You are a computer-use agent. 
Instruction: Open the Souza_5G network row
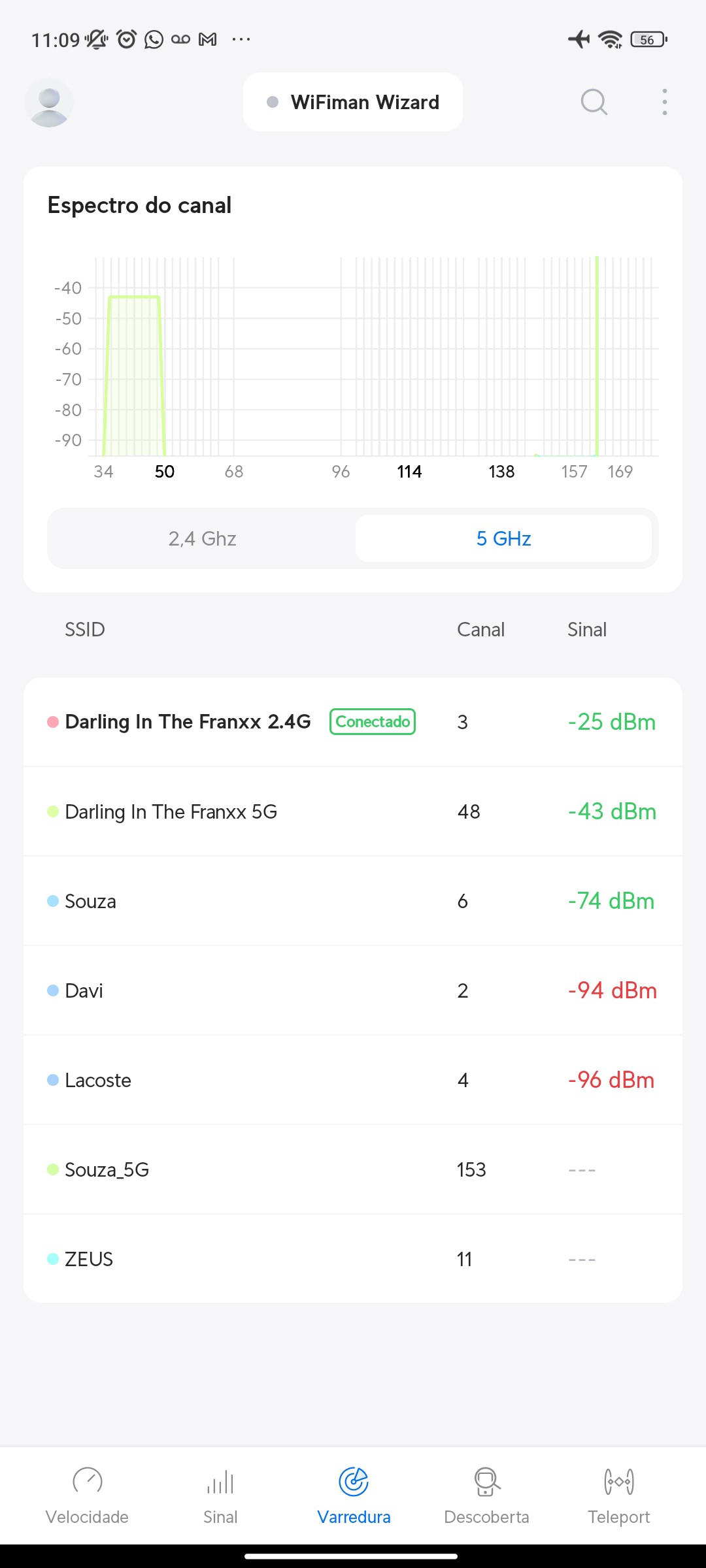pos(107,1169)
